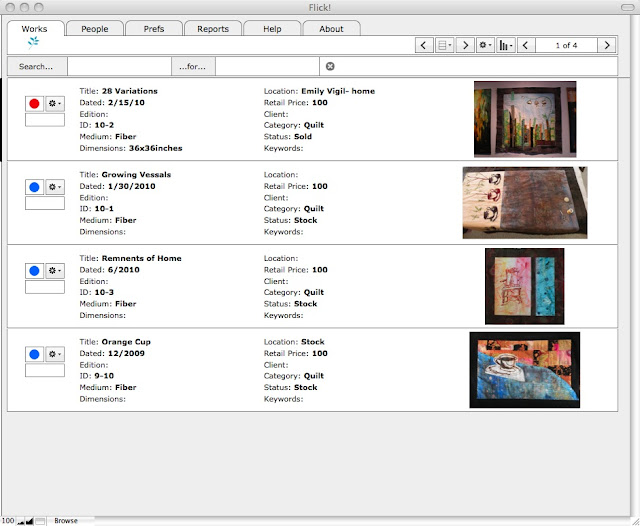Click Orange Cup location value Stock
The image size is (640, 526).
click(313, 342)
